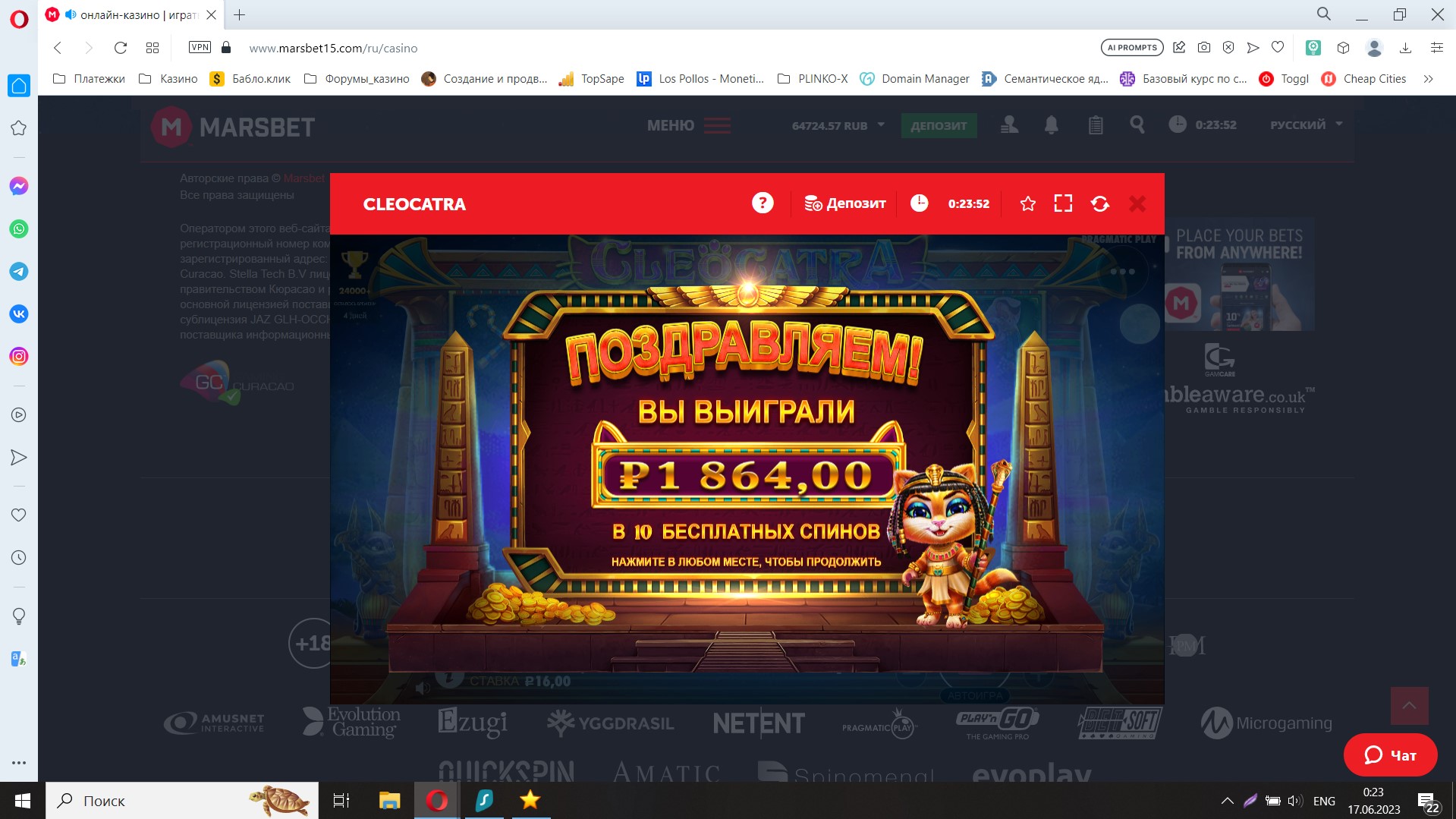Open WhatsApp in Opera sidebar

(x=19, y=228)
